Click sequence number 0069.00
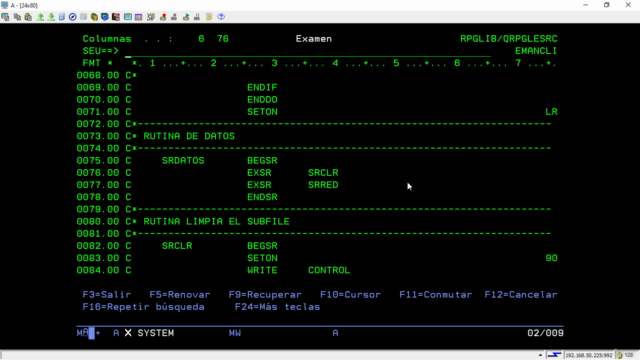Image resolution: width=640 pixels, height=360 pixels. [x=98, y=87]
